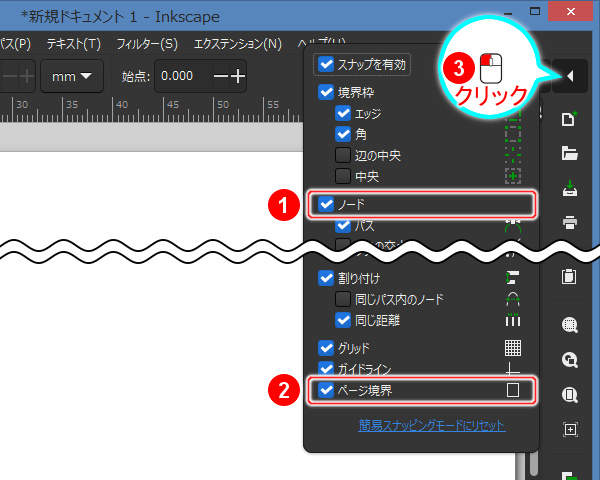Increase 始点 value with plus
Image resolution: width=600 pixels, height=480 pixels.
[x=238, y=76]
